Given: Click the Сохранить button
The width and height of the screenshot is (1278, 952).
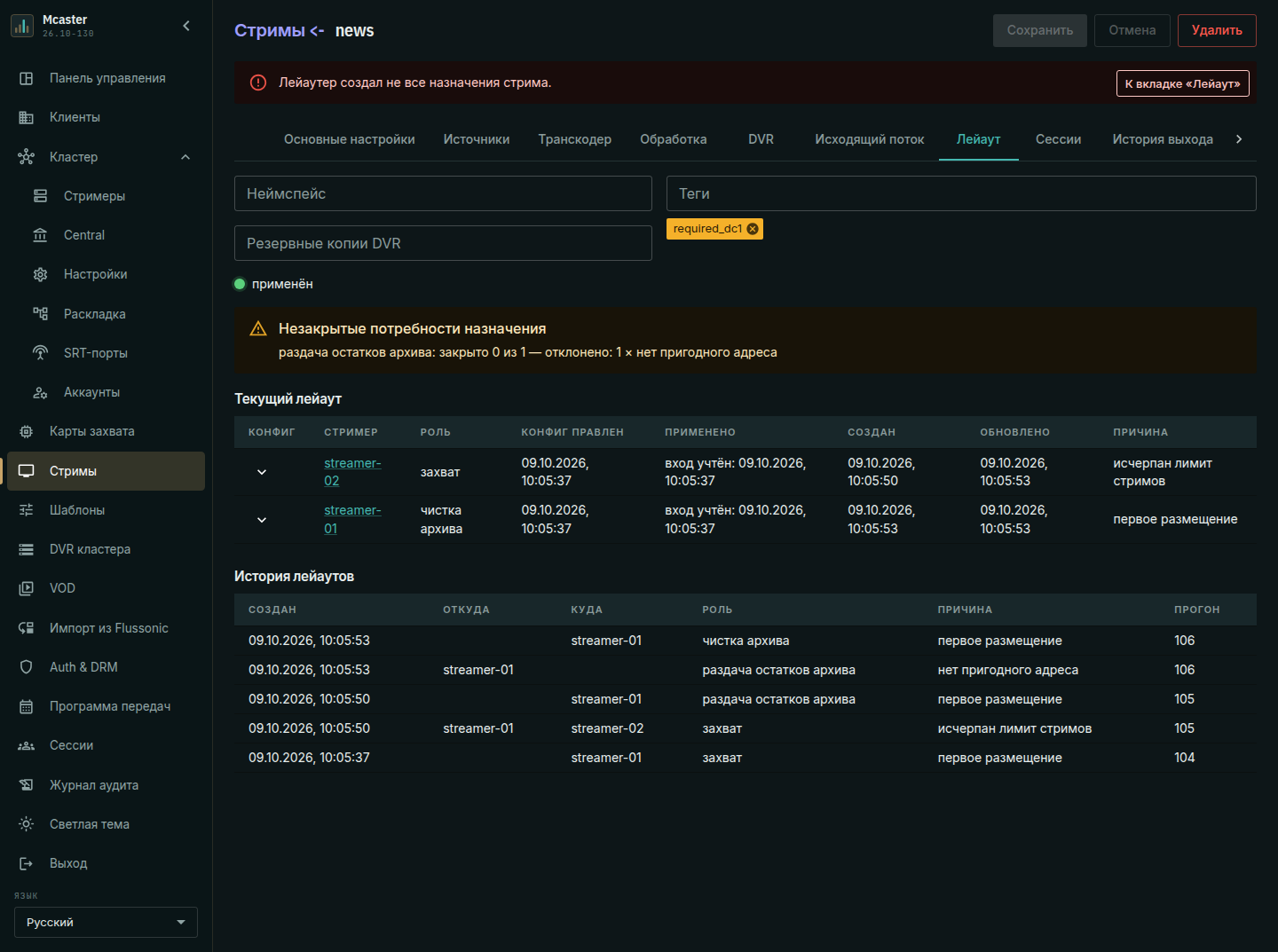Looking at the screenshot, I should 1040,30.
